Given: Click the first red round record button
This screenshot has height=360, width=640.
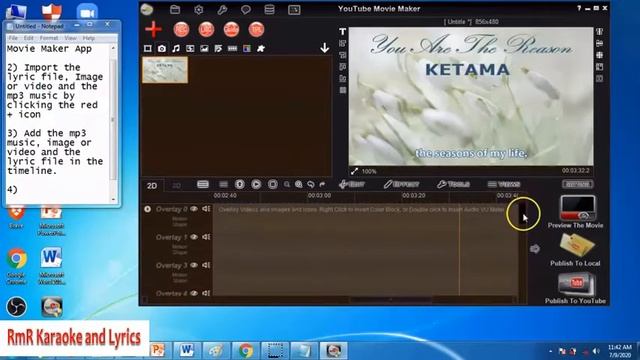Looking at the screenshot, I should point(181,29).
